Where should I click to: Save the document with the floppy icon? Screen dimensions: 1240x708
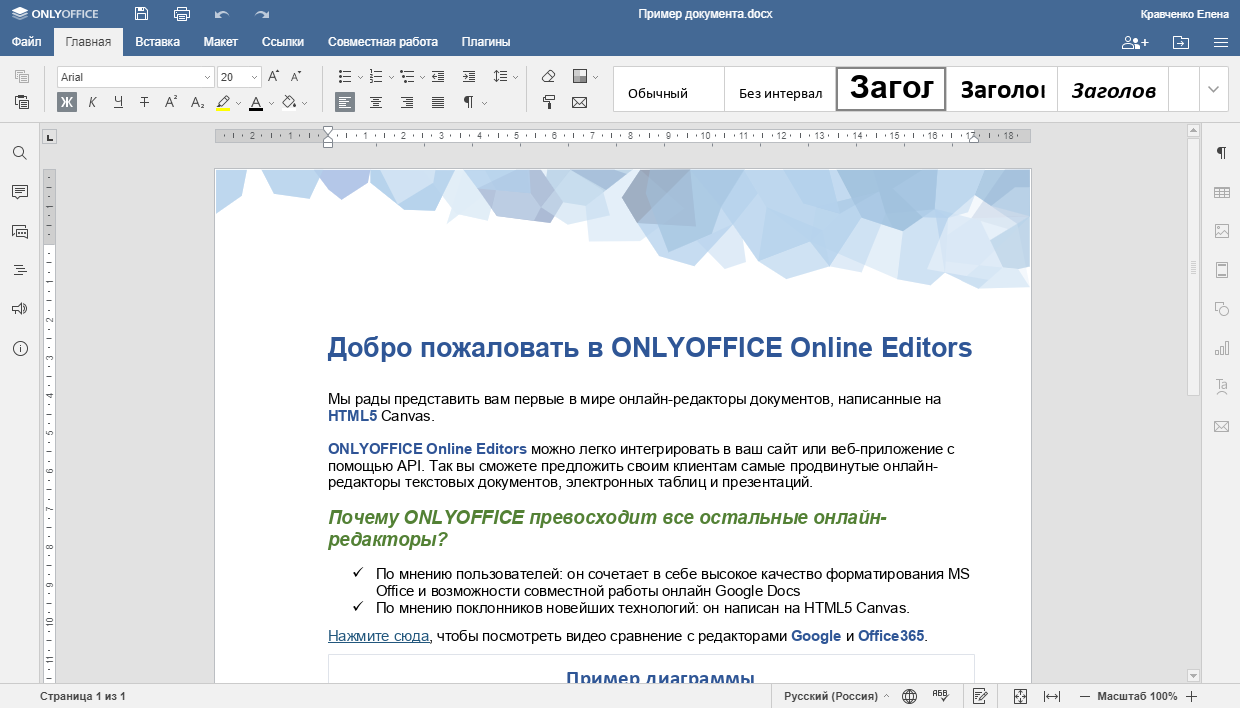(142, 14)
